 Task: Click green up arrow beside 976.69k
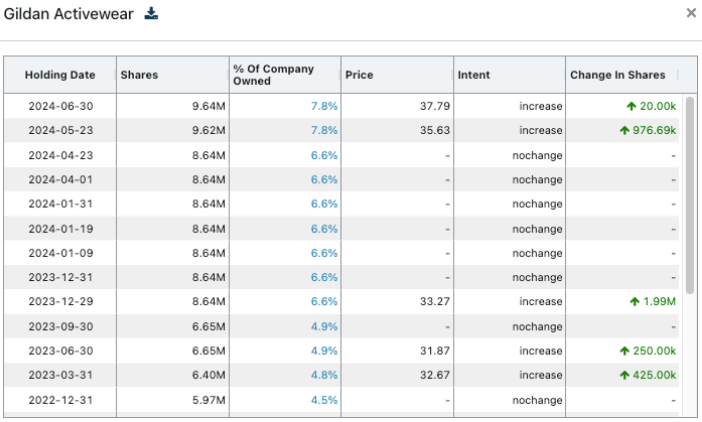point(624,130)
